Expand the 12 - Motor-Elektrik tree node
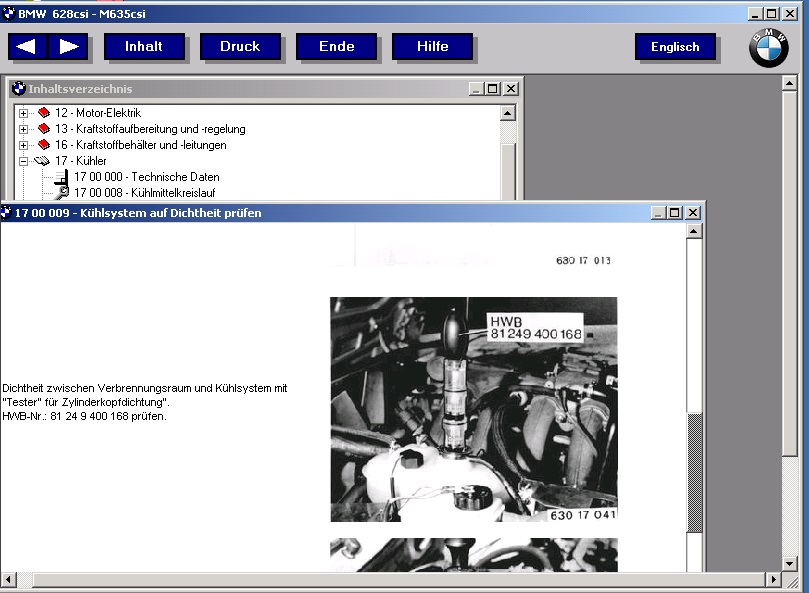Viewport: 809px width, 593px height. 24,113
